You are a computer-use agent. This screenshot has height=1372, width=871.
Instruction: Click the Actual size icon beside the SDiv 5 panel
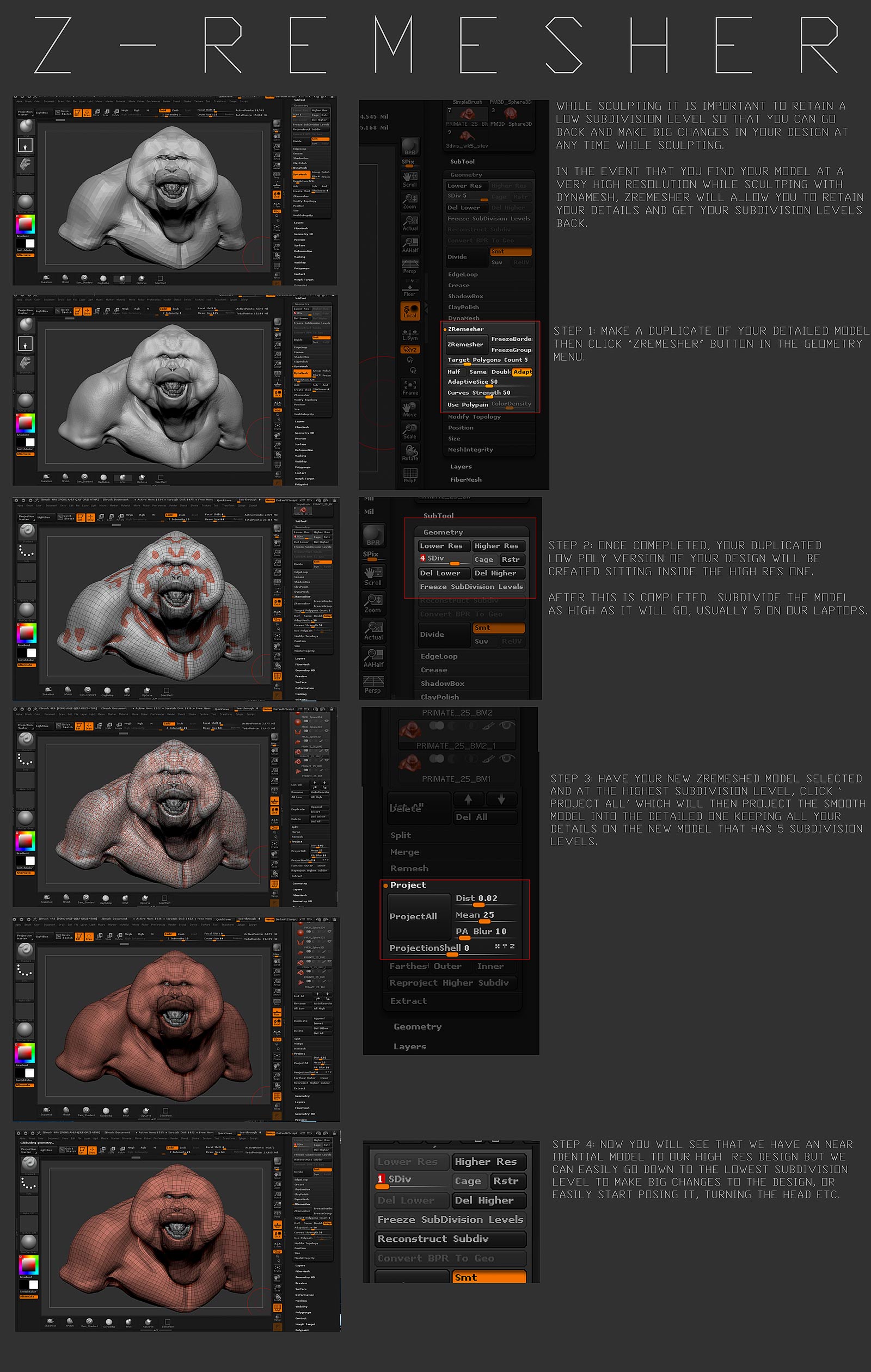pos(410,223)
